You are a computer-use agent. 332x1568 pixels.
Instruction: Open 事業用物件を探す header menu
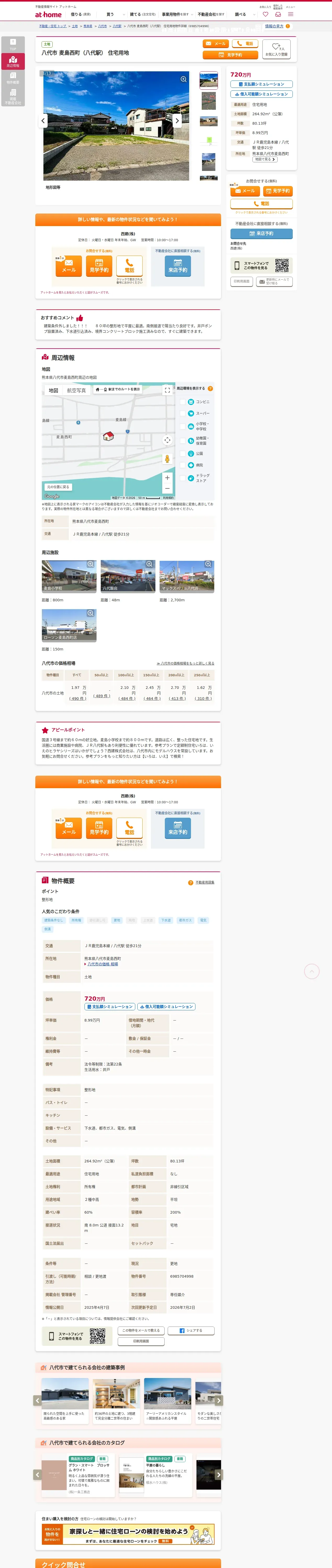(176, 14)
